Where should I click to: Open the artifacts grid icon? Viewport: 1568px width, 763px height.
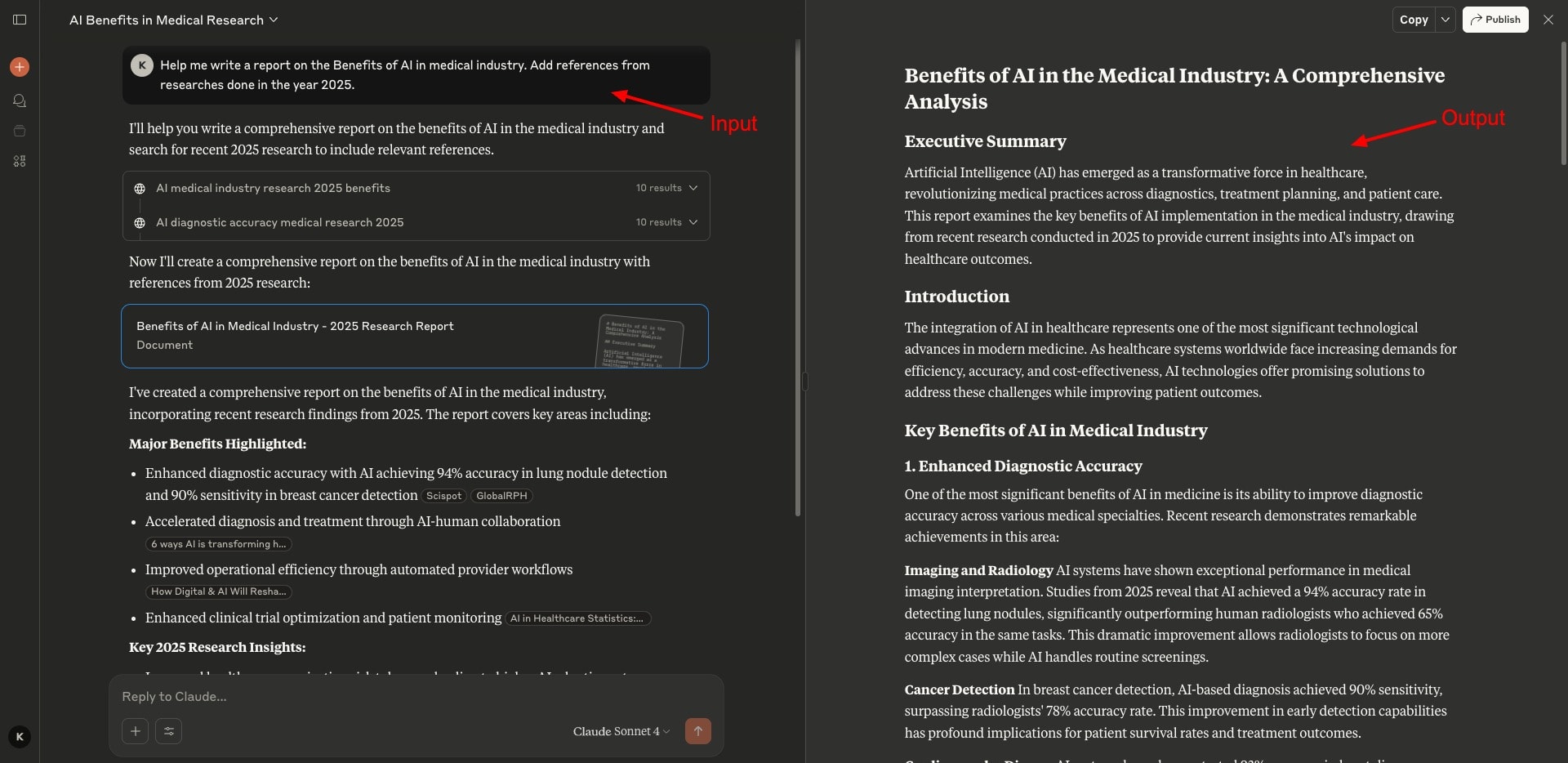20,161
